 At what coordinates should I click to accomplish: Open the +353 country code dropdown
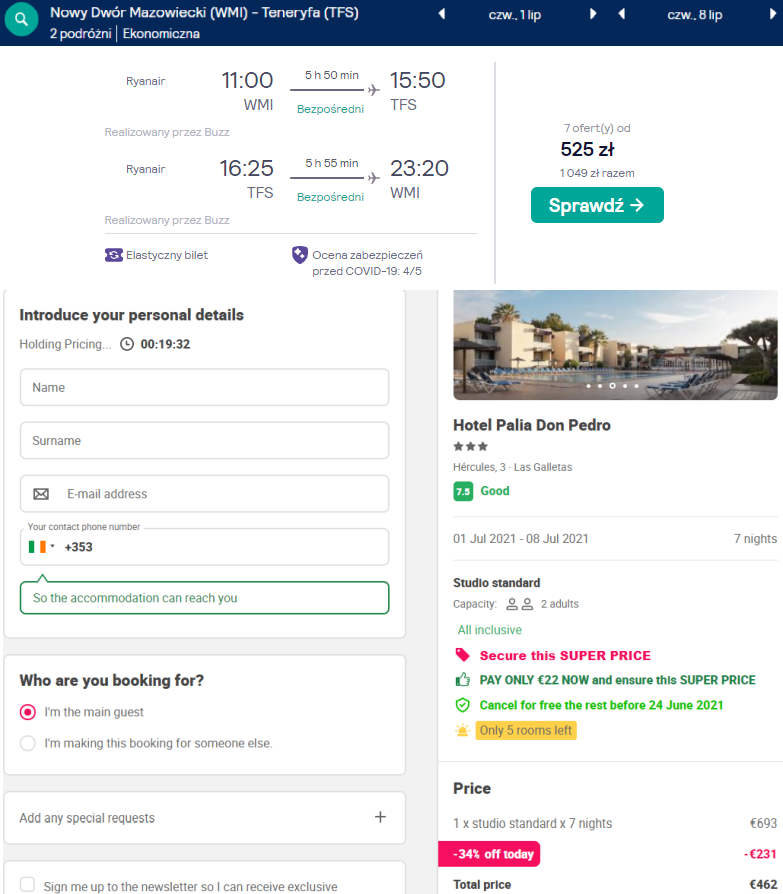pos(42,547)
